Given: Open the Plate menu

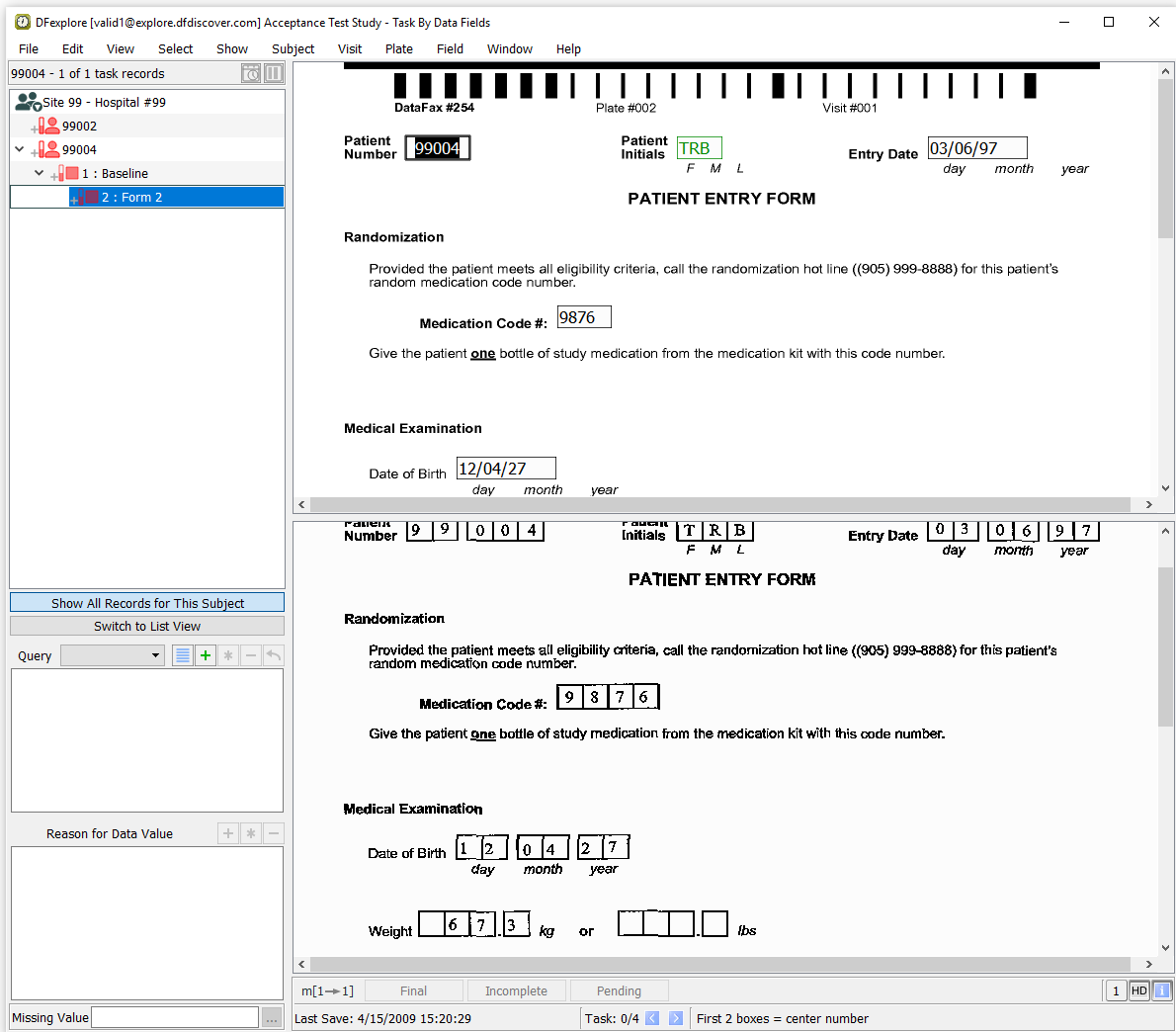Looking at the screenshot, I should [399, 48].
